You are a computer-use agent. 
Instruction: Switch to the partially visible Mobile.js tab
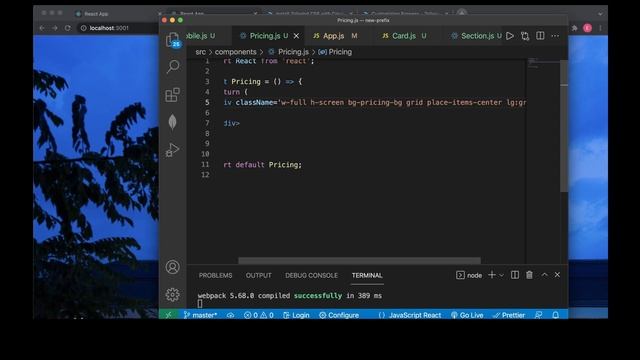(x=201, y=36)
